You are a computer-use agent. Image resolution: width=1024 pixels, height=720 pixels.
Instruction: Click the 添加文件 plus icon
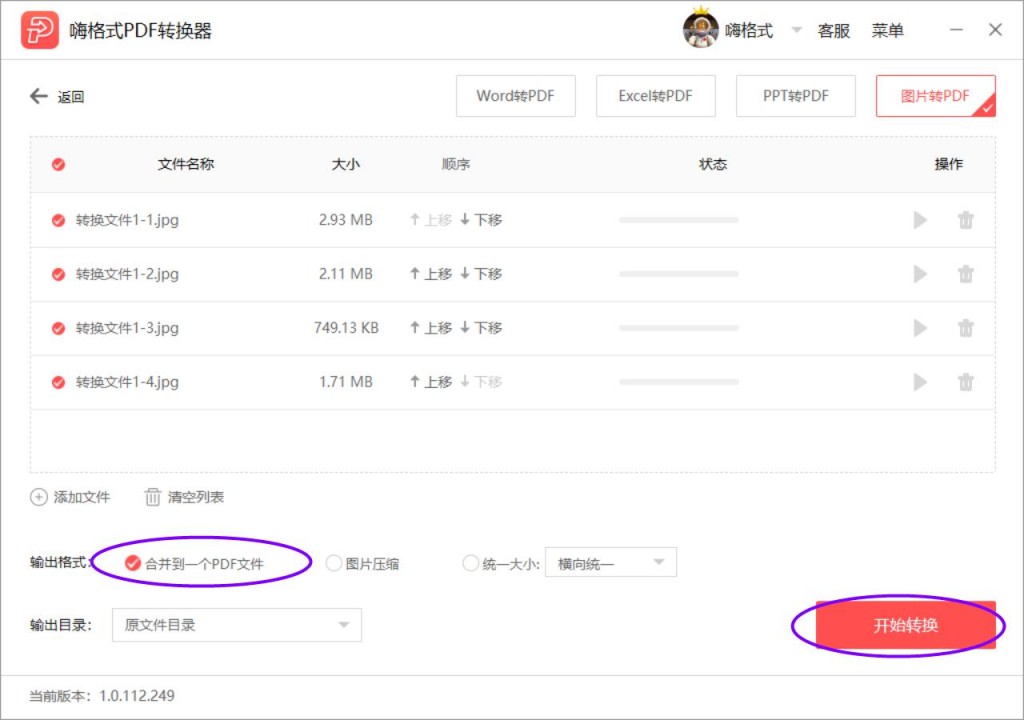pyautogui.click(x=39, y=497)
